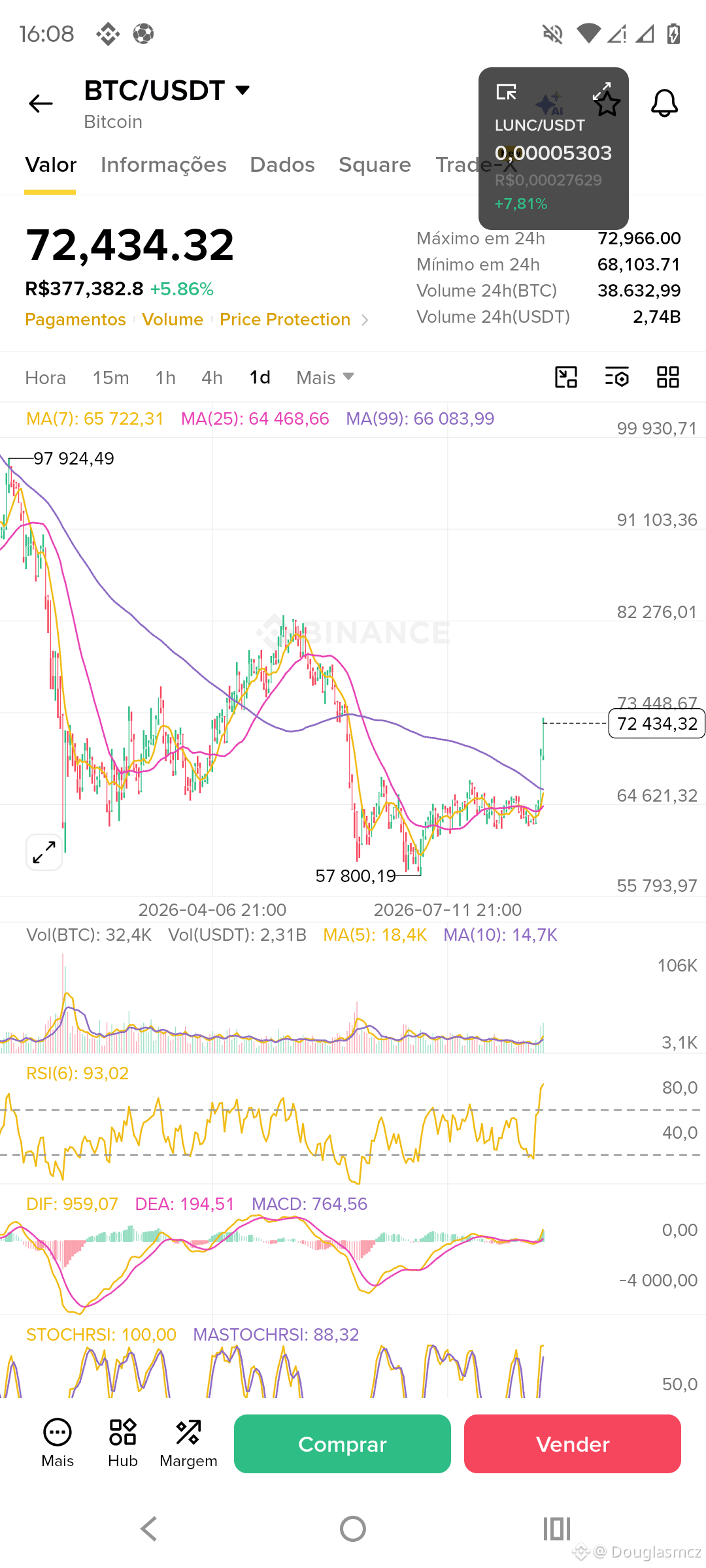
Task: Tap the Vol(USDT) value label
Action: coord(237,935)
